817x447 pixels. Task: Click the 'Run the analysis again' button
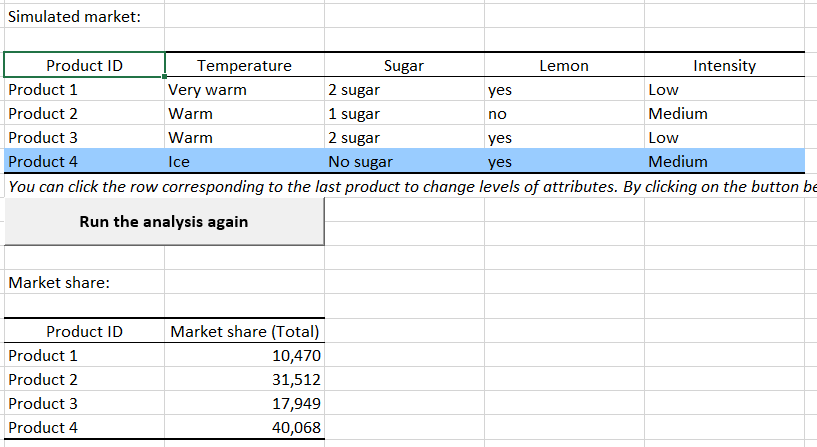tap(164, 221)
